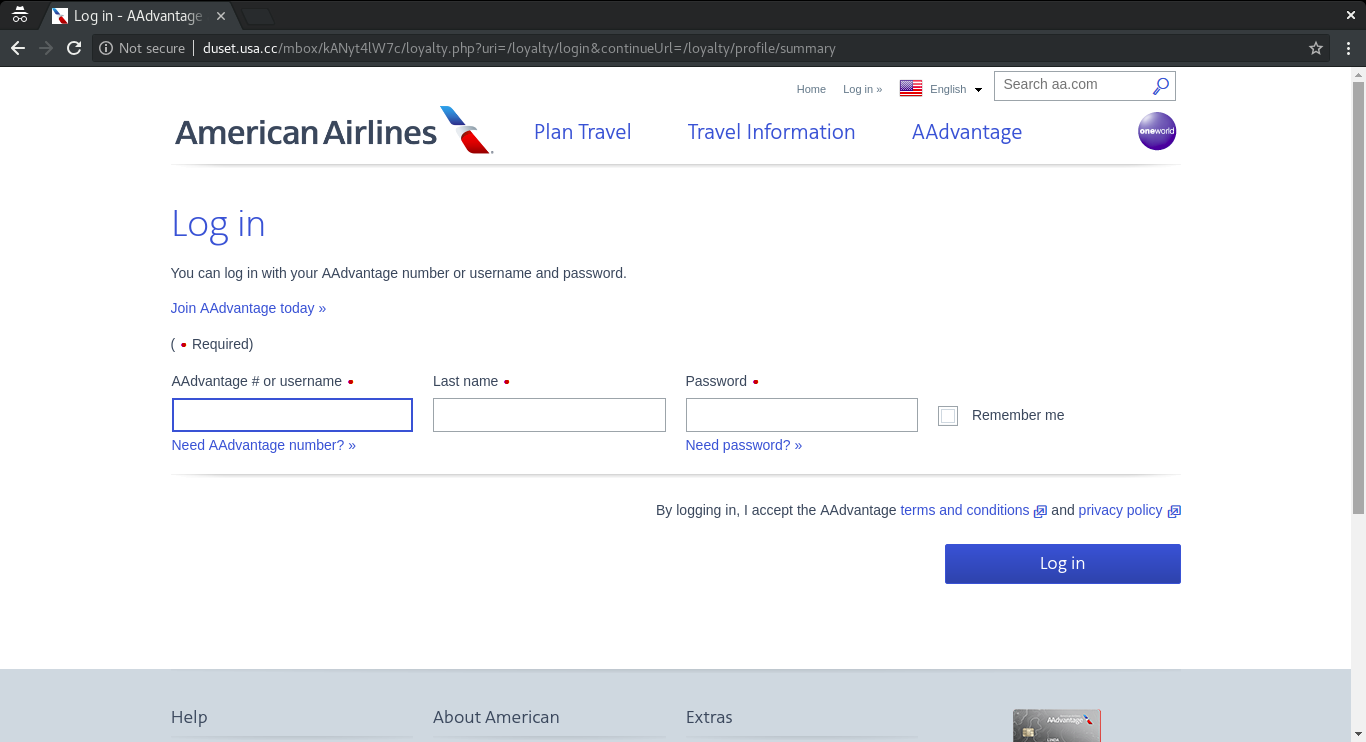This screenshot has width=1366, height=742.
Task: Open the Need password? link
Action: pos(744,445)
